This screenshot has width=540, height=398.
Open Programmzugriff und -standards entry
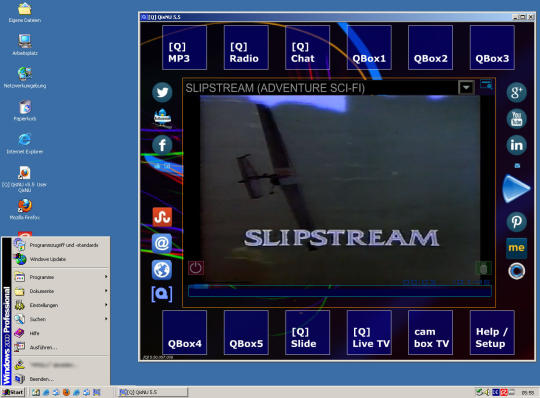click(x=61, y=245)
